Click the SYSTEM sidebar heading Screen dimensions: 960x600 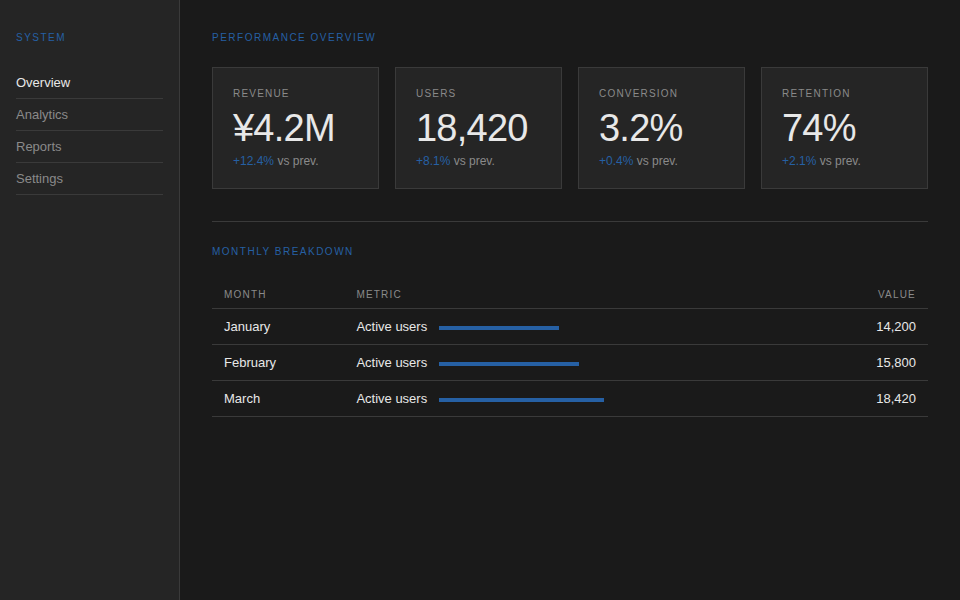point(40,37)
